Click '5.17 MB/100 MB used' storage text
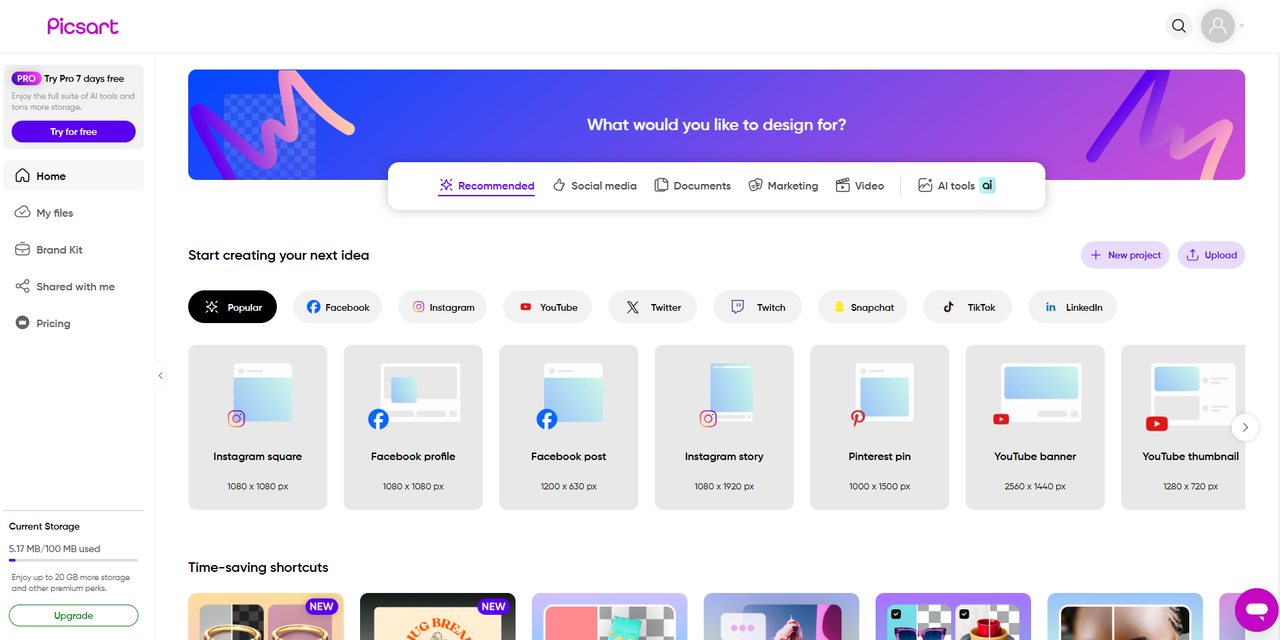 click(x=54, y=549)
